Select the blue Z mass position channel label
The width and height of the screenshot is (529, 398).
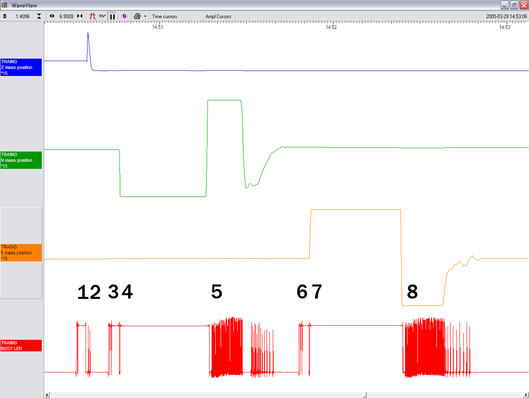21,67
